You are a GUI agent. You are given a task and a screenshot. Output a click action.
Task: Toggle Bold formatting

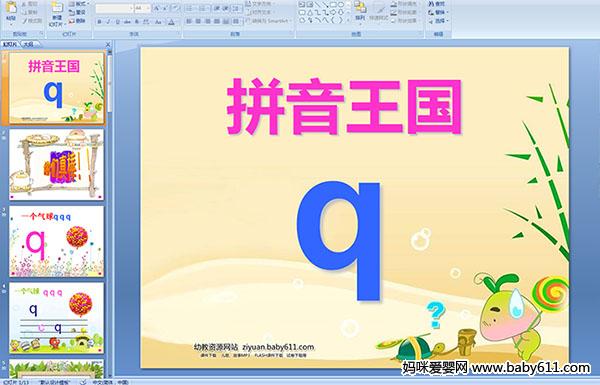(99, 22)
